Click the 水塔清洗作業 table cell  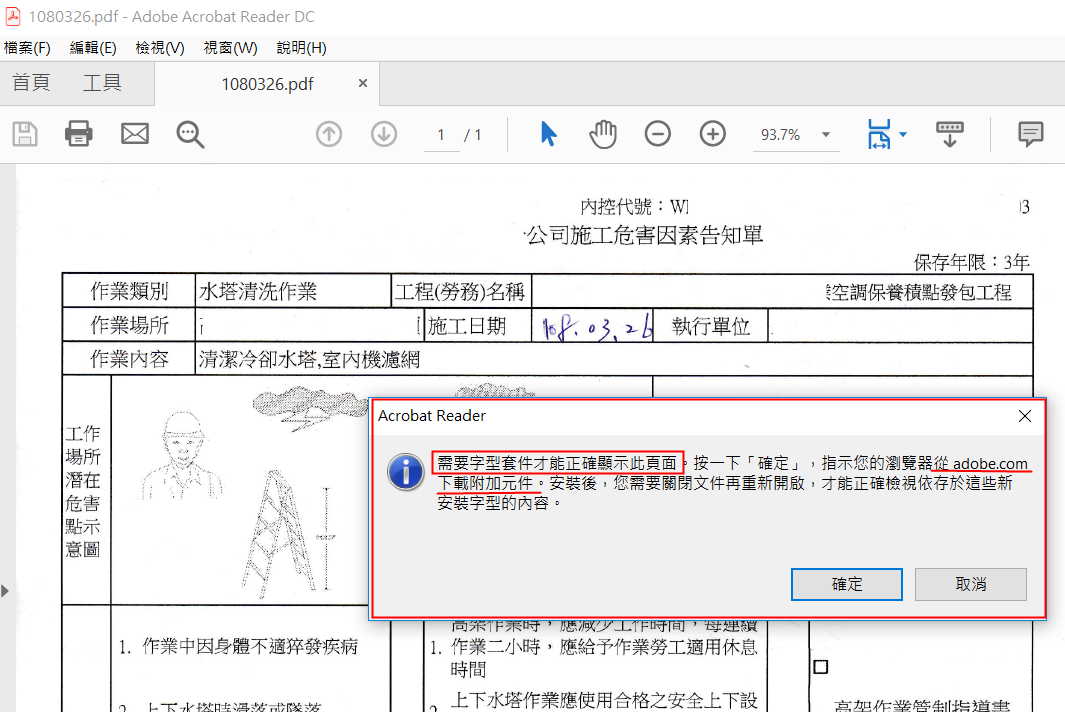(293, 291)
